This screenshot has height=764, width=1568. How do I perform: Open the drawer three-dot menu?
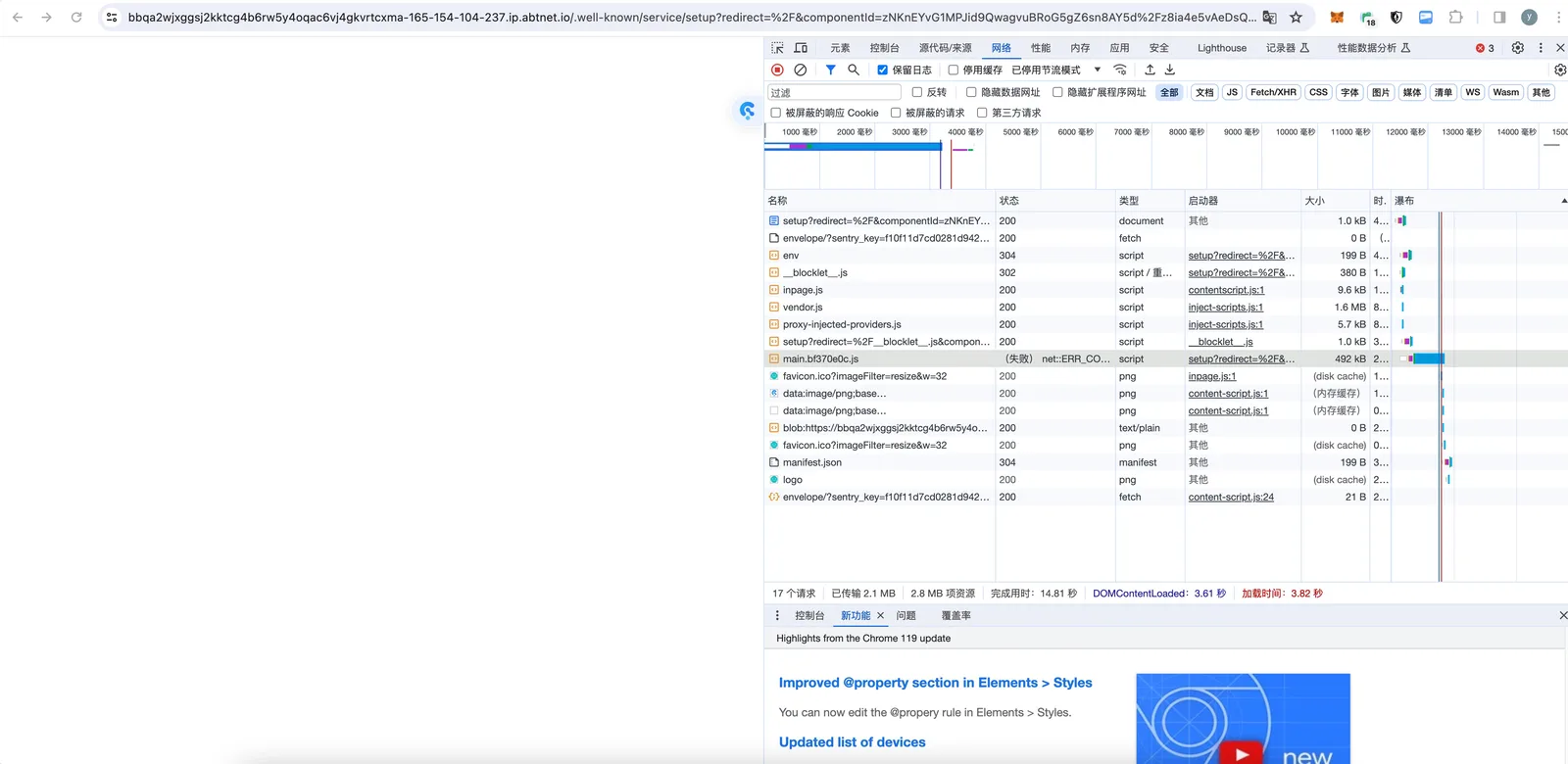point(777,615)
